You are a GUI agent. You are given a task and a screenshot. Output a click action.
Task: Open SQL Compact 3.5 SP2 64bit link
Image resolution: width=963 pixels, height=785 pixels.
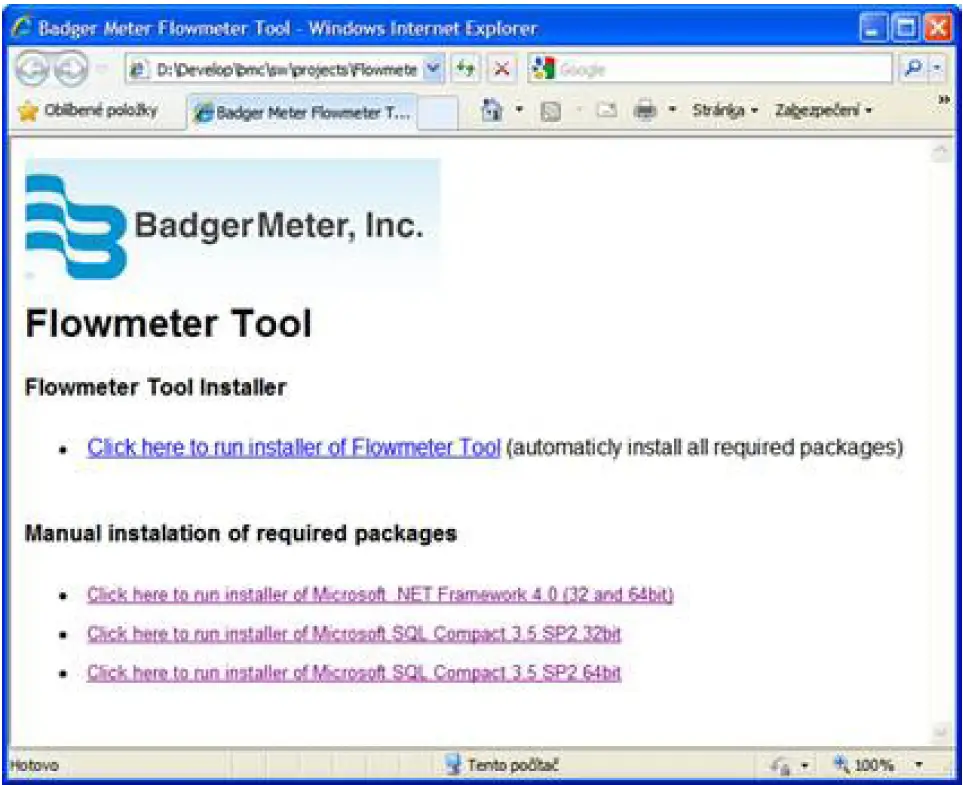coord(354,673)
